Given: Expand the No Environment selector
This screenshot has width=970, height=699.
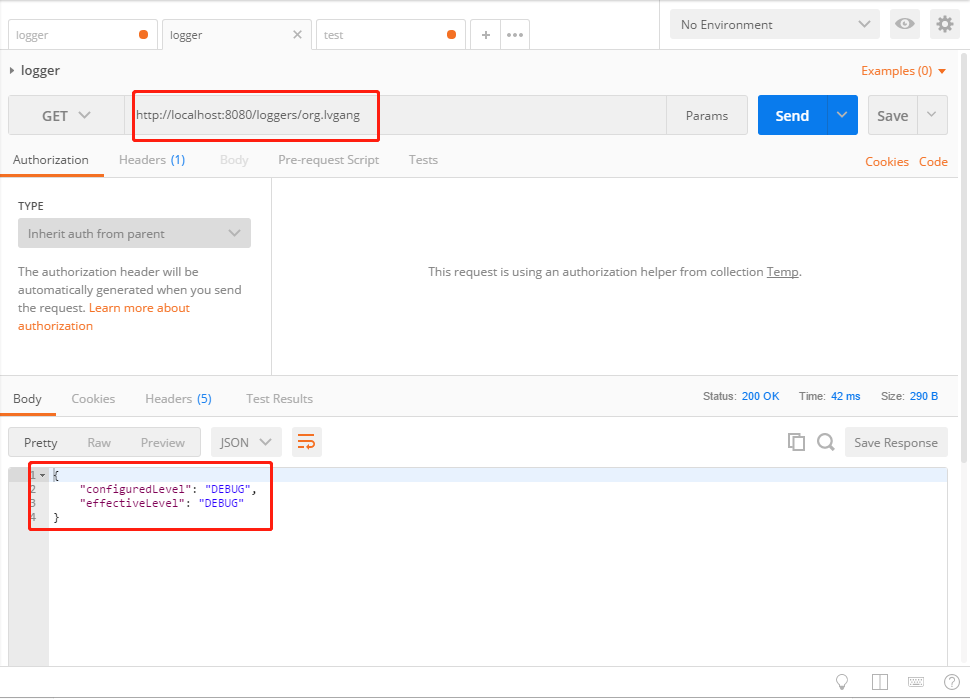Looking at the screenshot, I should point(774,24).
